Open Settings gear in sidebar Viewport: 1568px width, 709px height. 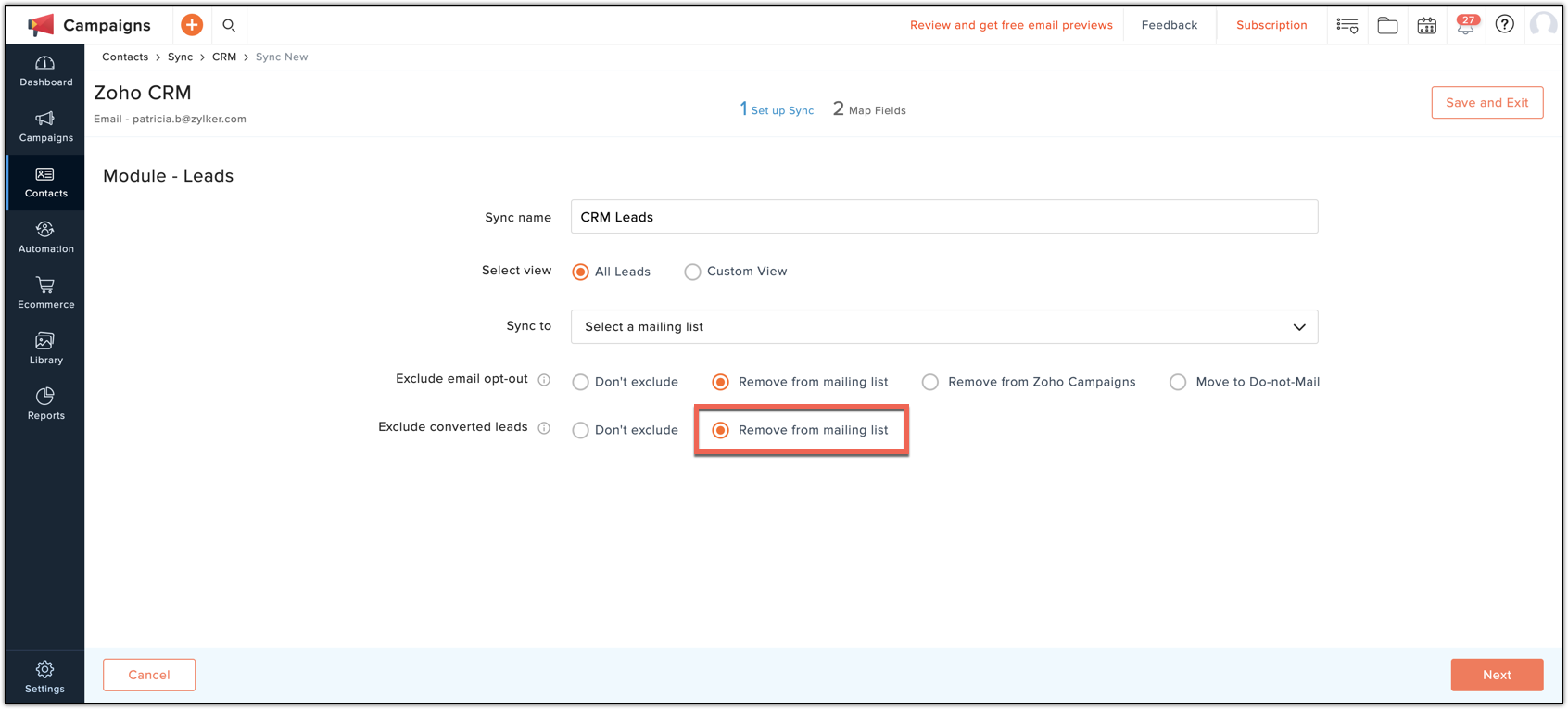[x=44, y=677]
